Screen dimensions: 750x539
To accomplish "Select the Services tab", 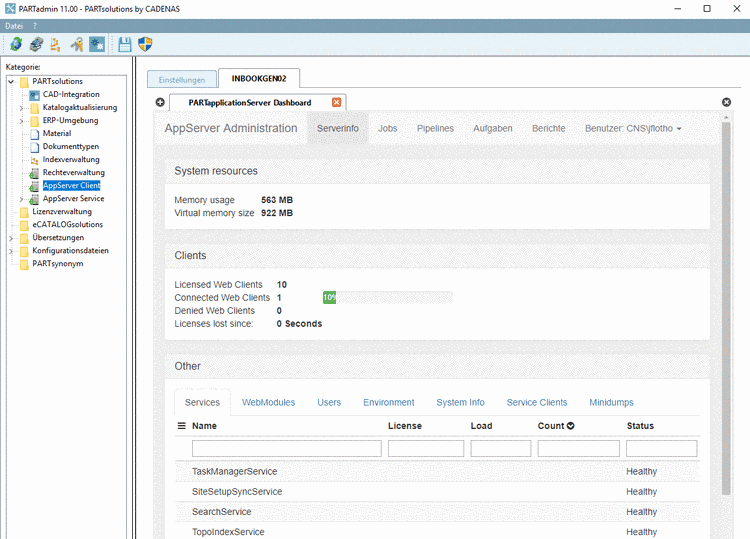I will pyautogui.click(x=202, y=402).
